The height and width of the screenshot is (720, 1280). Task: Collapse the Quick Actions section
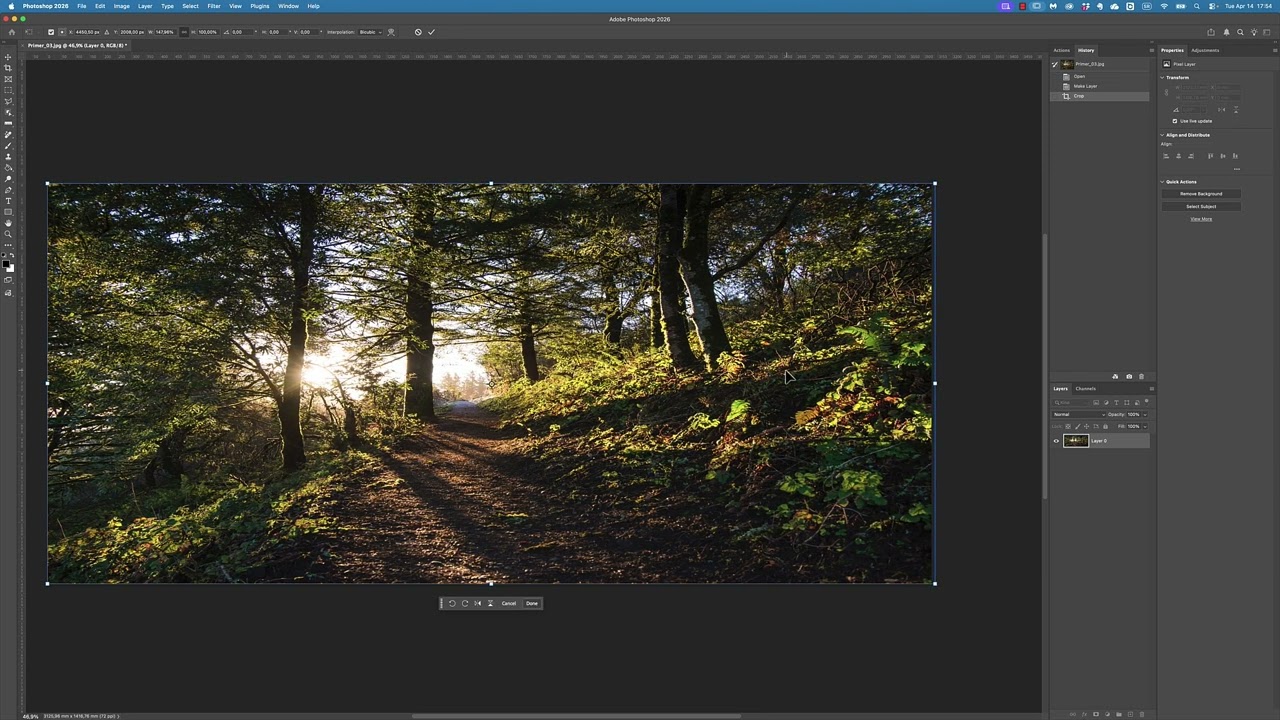pyautogui.click(x=1163, y=182)
